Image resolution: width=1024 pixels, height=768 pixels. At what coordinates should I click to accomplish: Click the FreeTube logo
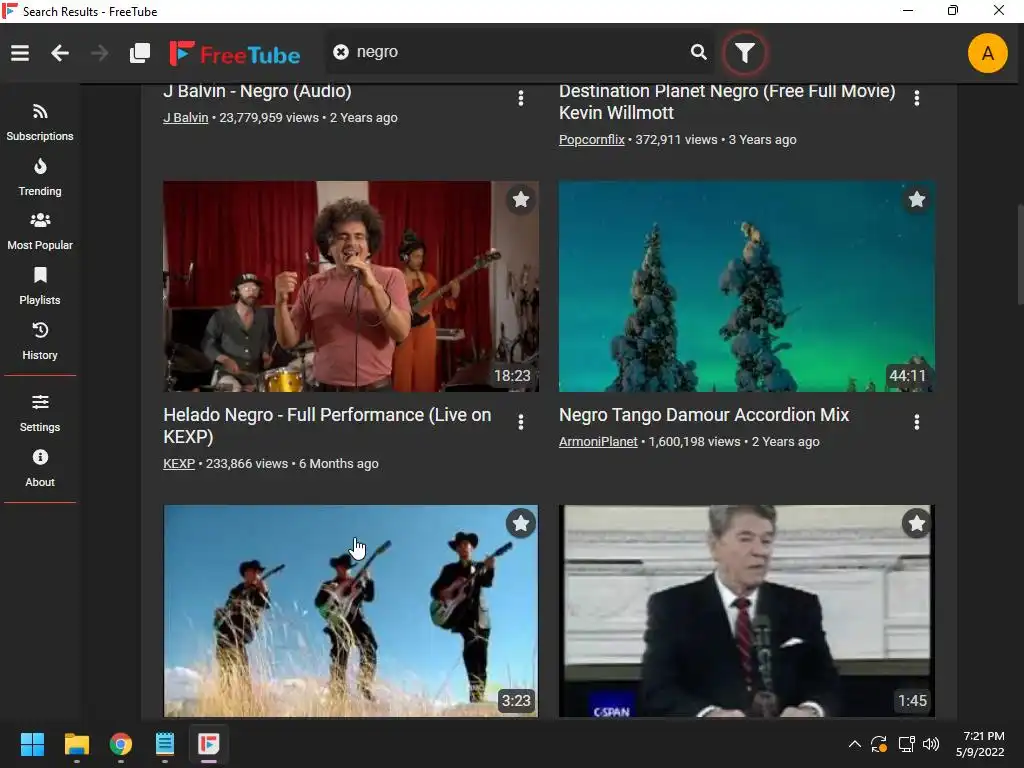point(235,54)
